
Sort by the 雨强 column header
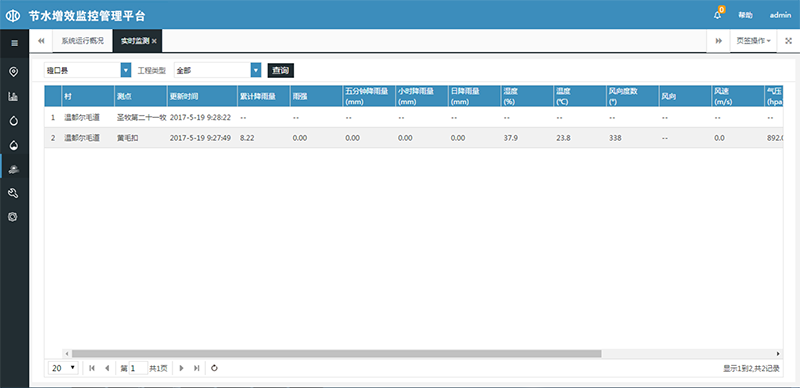point(316,96)
